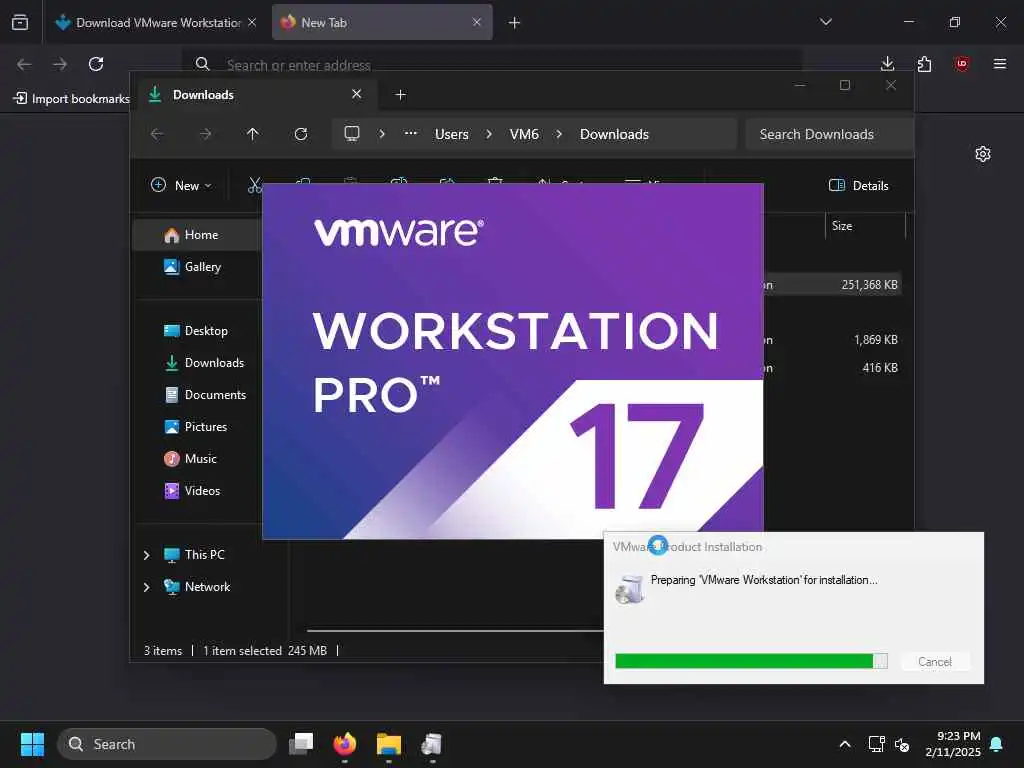Toggle the Details pane in Explorer
This screenshot has height=768, width=1024.
click(x=859, y=185)
